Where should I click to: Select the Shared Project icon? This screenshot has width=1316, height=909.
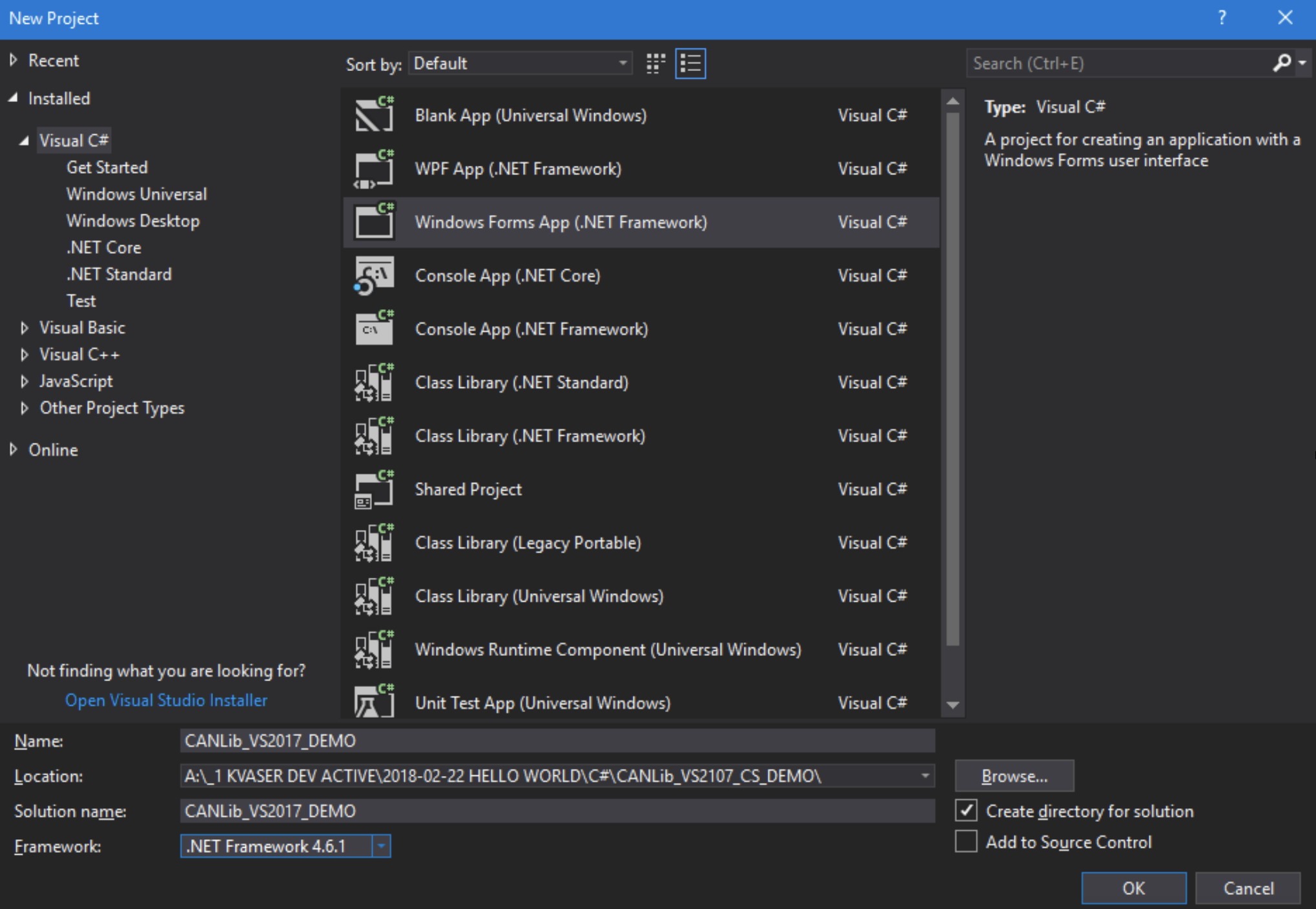375,489
